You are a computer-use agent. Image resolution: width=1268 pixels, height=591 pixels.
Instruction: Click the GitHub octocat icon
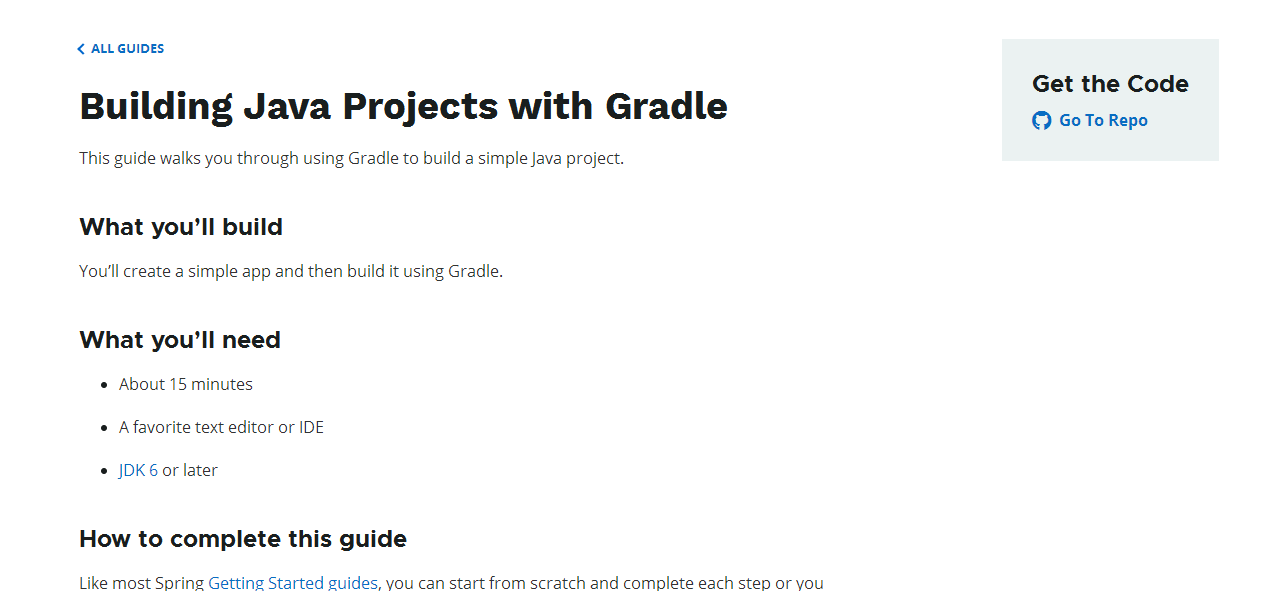(x=1041, y=121)
